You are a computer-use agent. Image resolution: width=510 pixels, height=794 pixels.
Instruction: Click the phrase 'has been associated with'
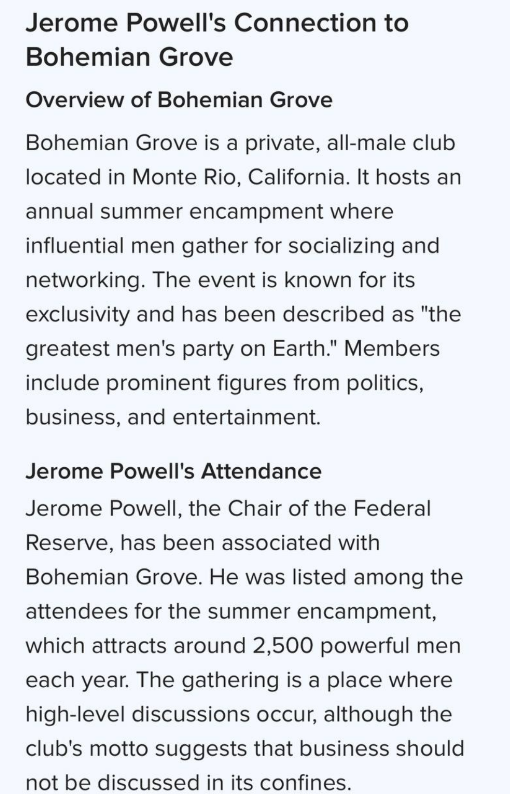[250, 543]
